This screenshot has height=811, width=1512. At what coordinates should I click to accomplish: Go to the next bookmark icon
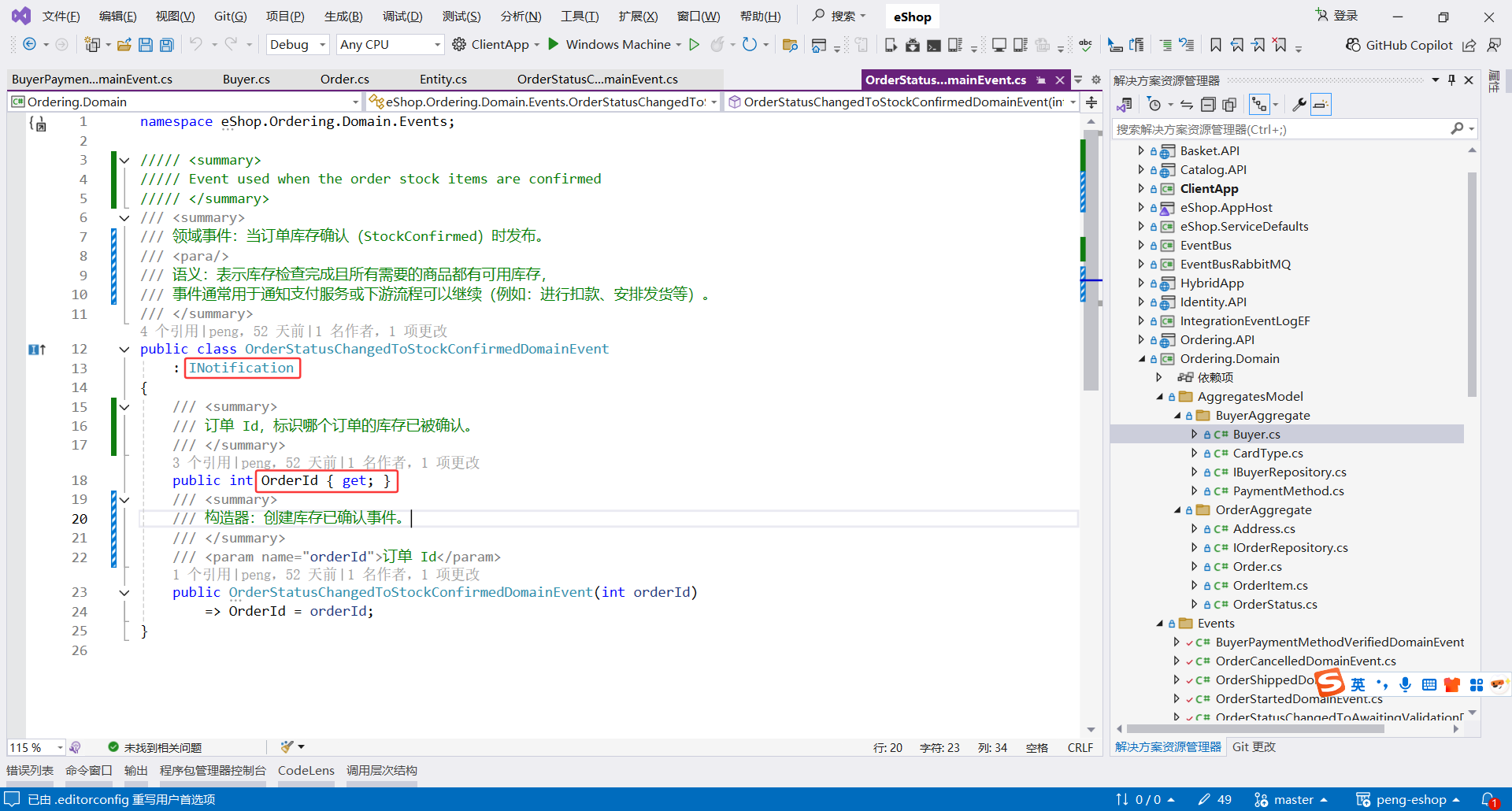[x=1258, y=45]
